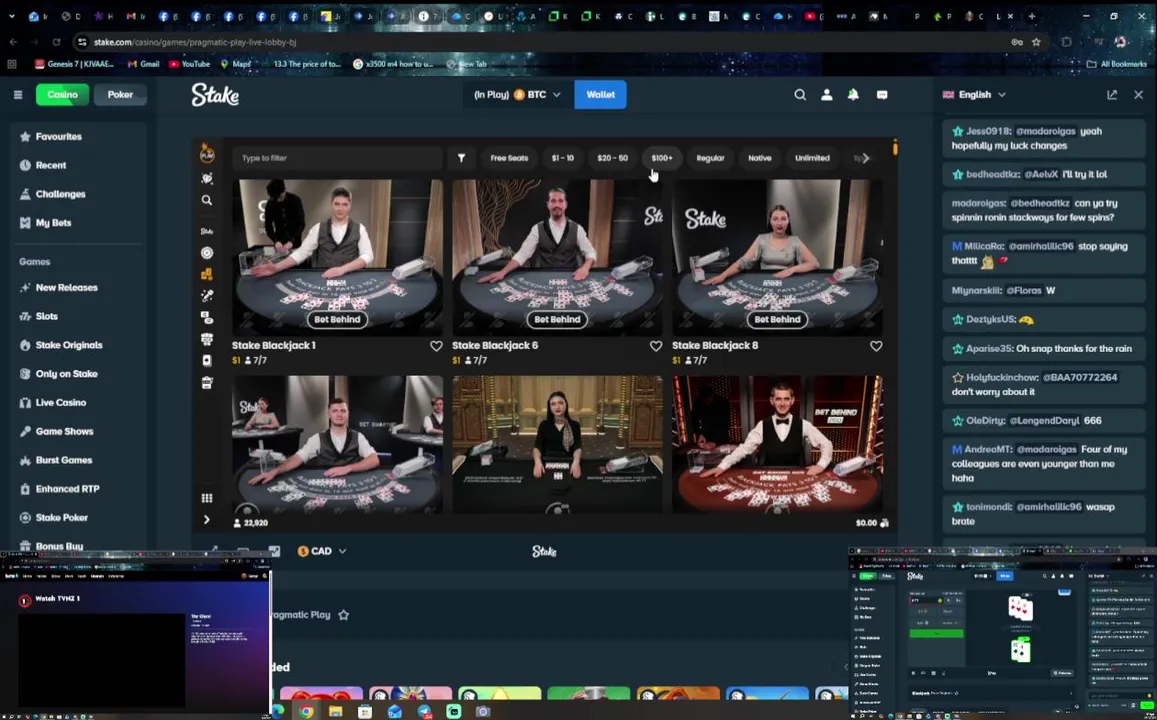1157x720 pixels.
Task: Open Chrome from the taskbar
Action: tap(305, 711)
